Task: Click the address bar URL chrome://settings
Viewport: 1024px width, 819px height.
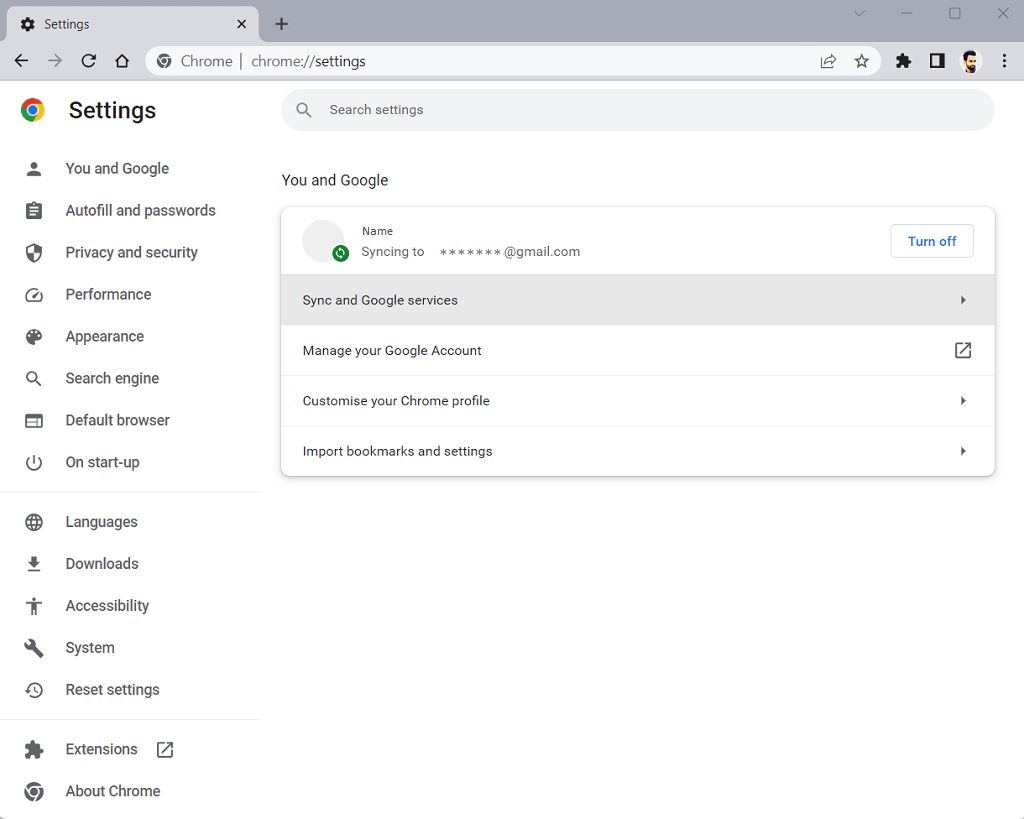Action: point(308,61)
